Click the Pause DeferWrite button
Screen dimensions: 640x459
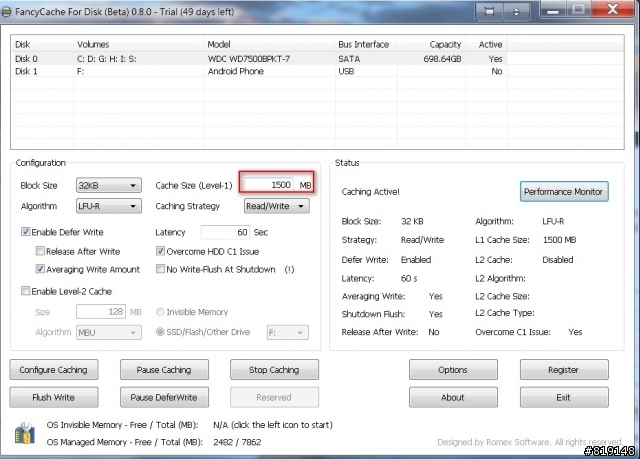[164, 397]
